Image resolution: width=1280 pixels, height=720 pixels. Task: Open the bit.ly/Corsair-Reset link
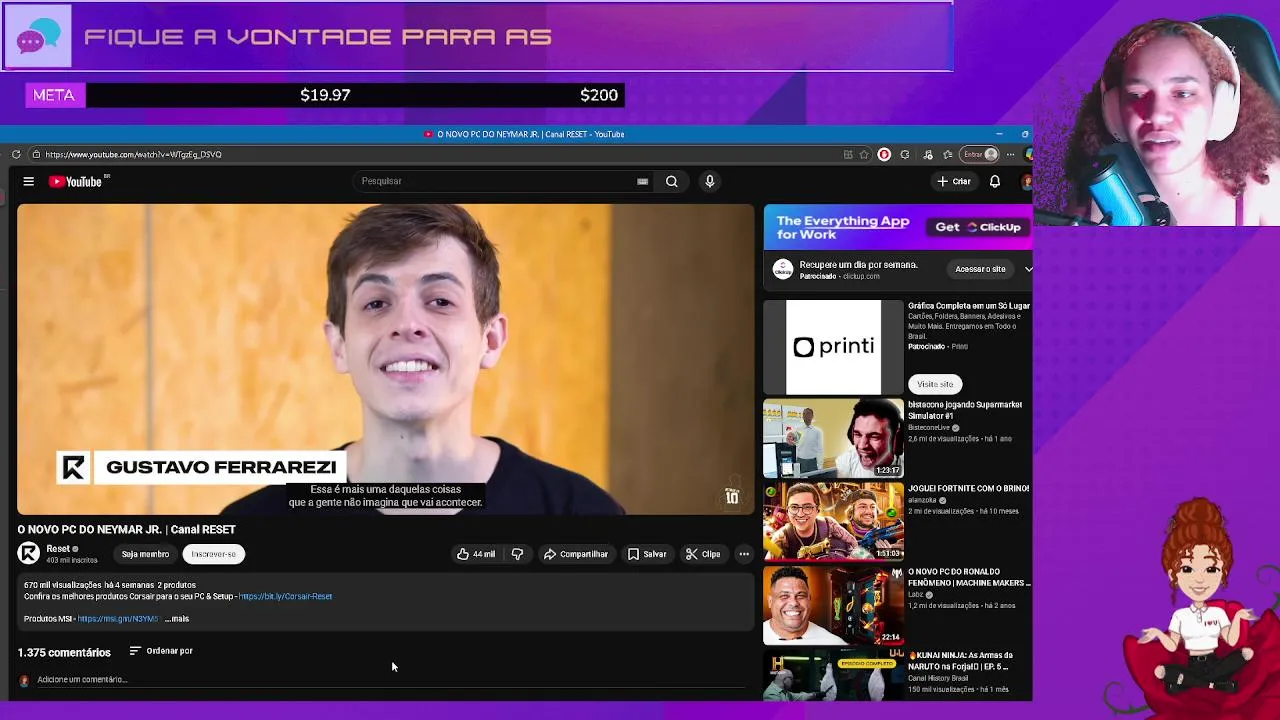pyautogui.click(x=285, y=596)
